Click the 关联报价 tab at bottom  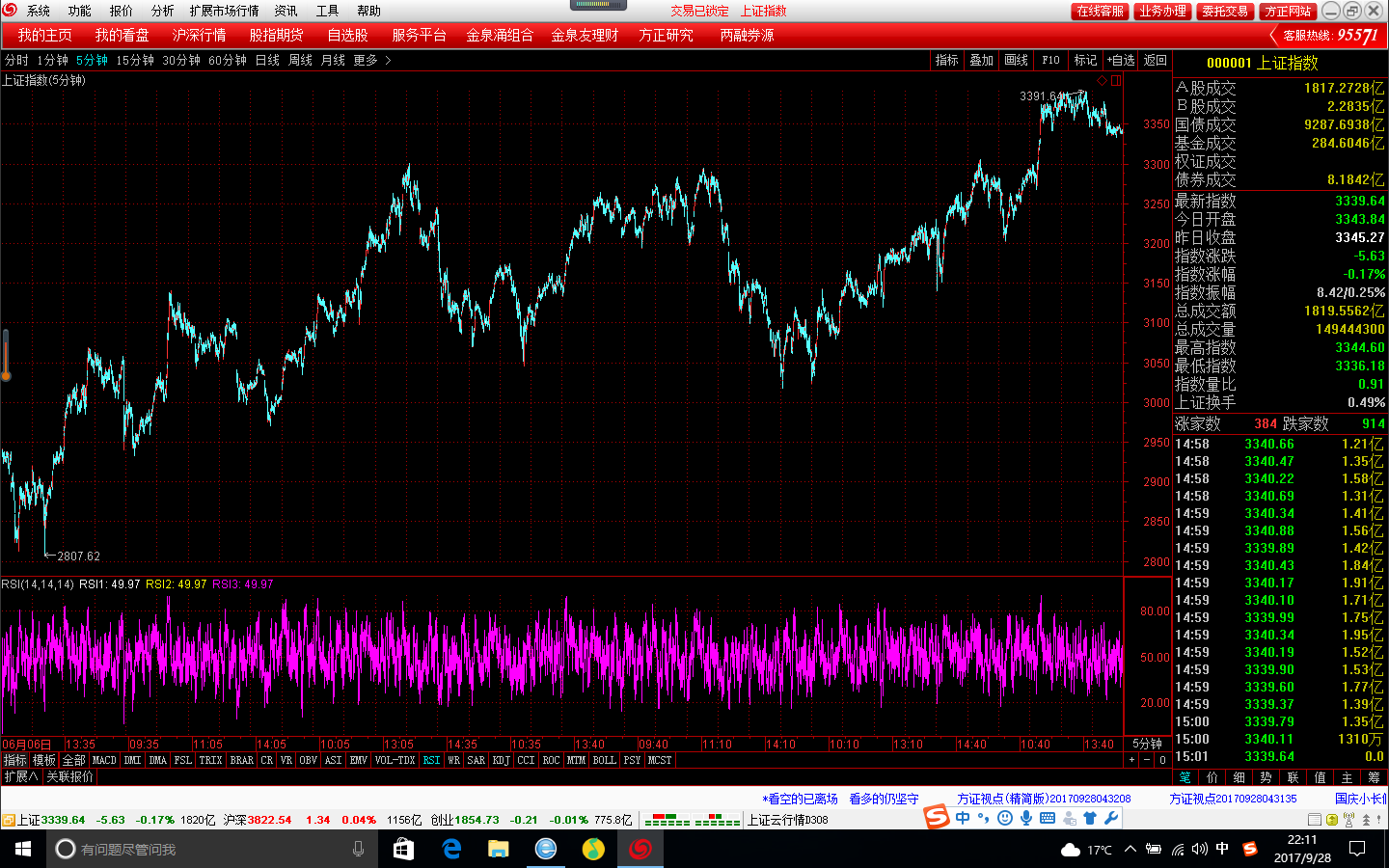[69, 776]
